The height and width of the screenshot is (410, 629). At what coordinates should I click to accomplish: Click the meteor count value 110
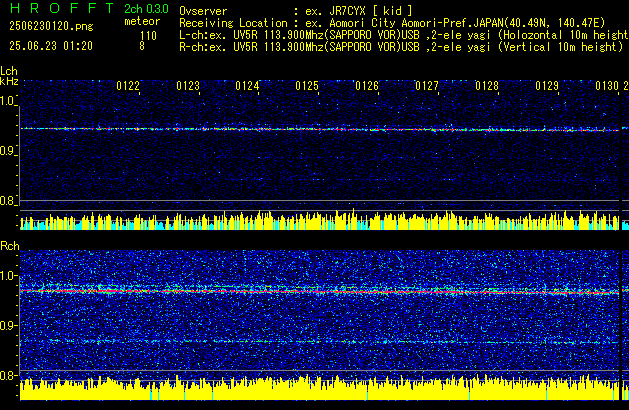click(148, 36)
